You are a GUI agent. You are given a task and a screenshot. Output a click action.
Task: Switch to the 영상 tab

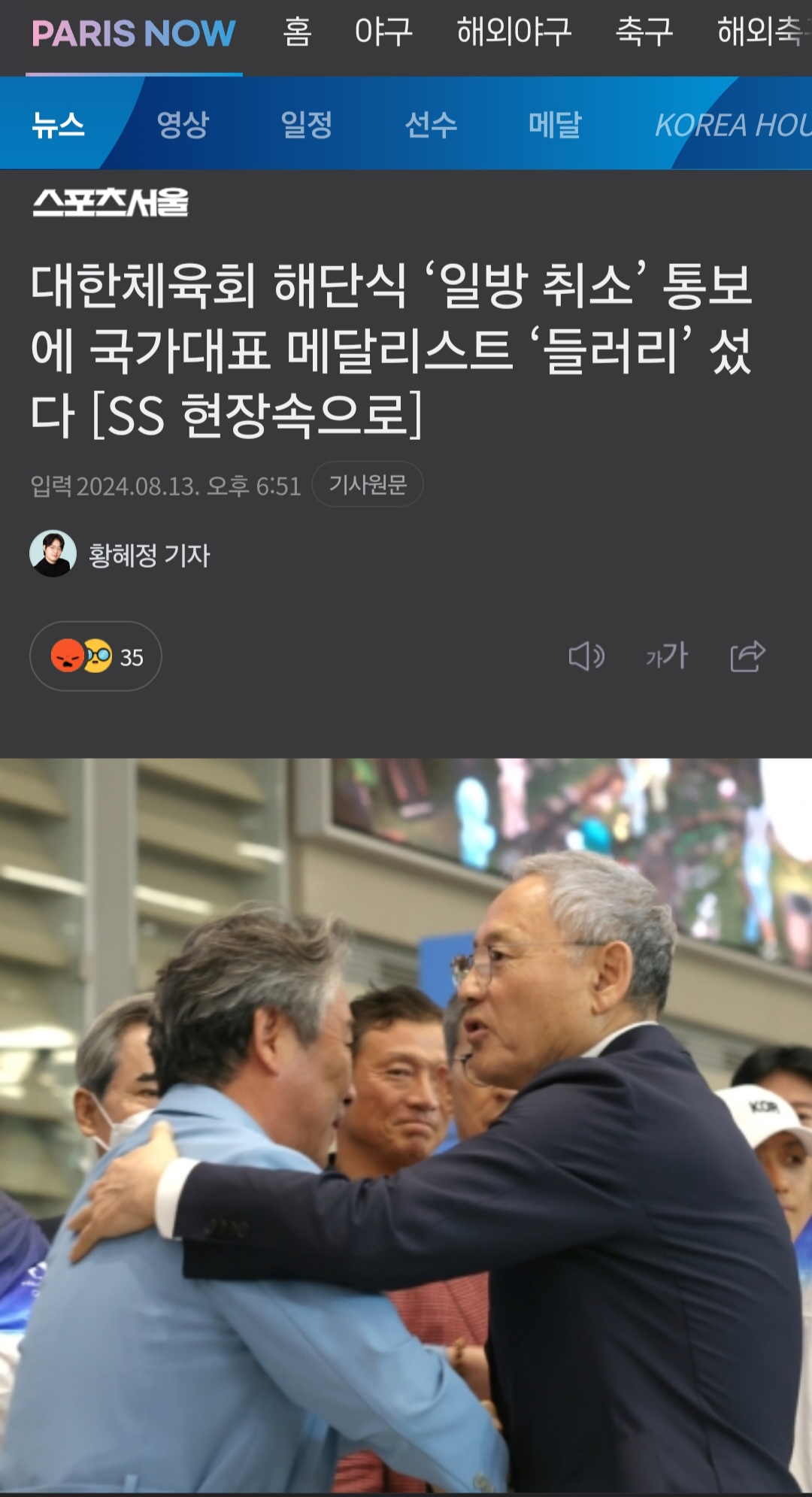point(183,124)
